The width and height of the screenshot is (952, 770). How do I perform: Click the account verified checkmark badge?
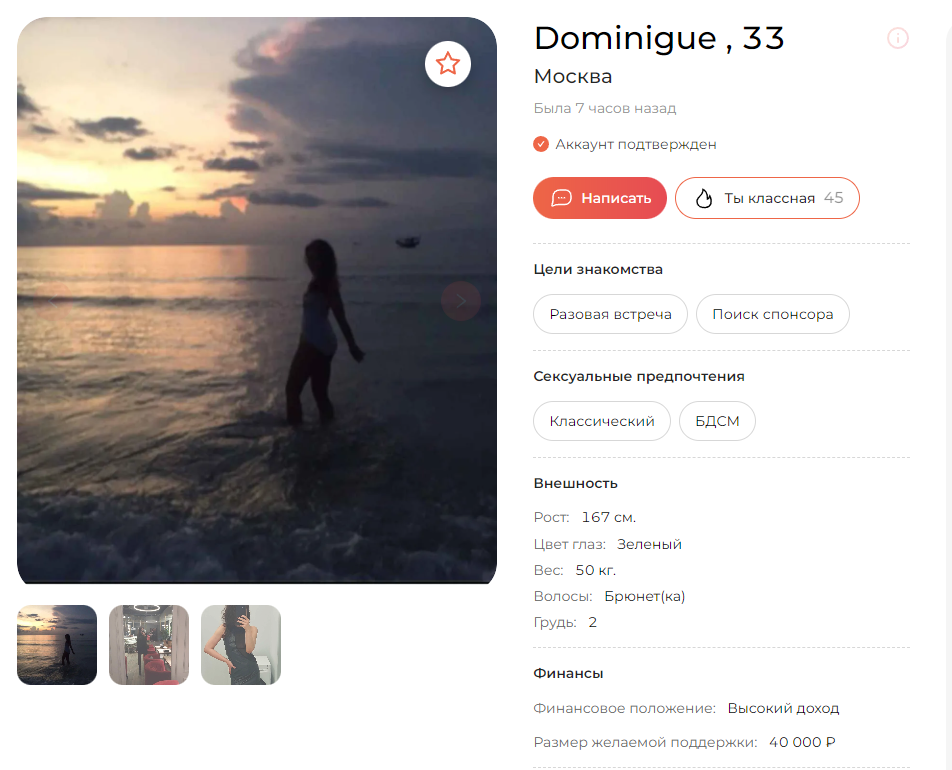tap(540, 145)
